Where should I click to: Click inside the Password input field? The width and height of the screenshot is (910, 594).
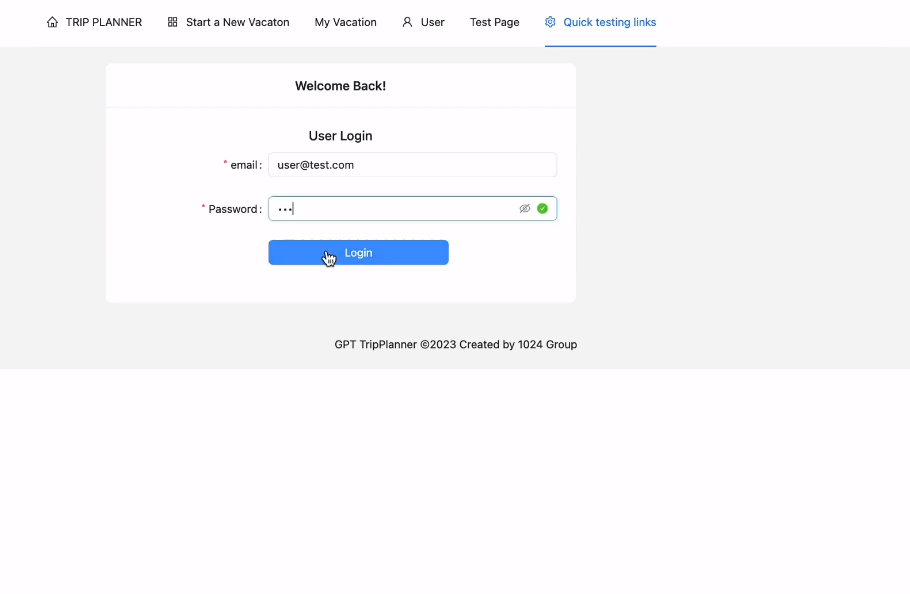(395, 209)
